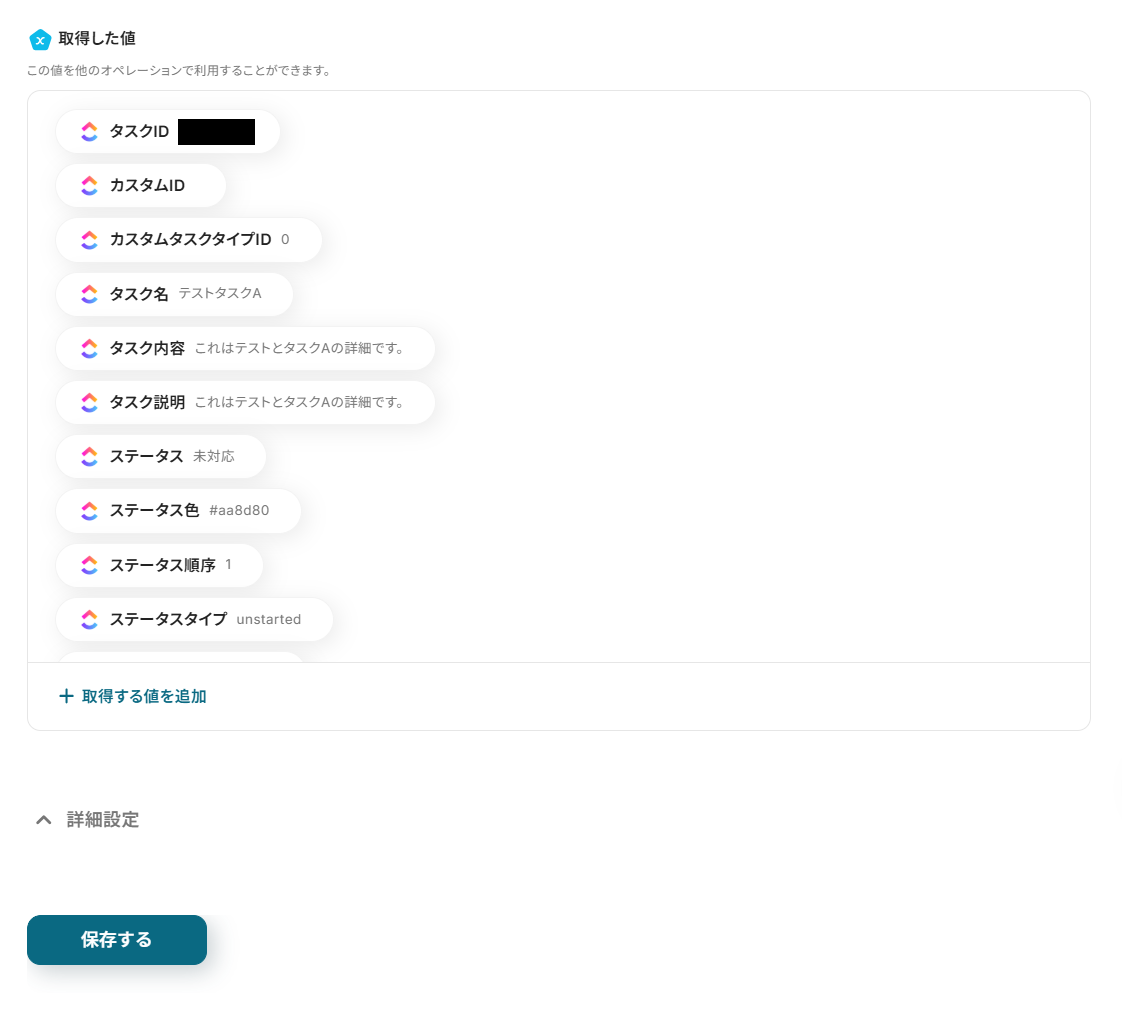Select the タスク名 テストタスクA chip
This screenshot has height=1012, width=1122.
tap(175, 294)
